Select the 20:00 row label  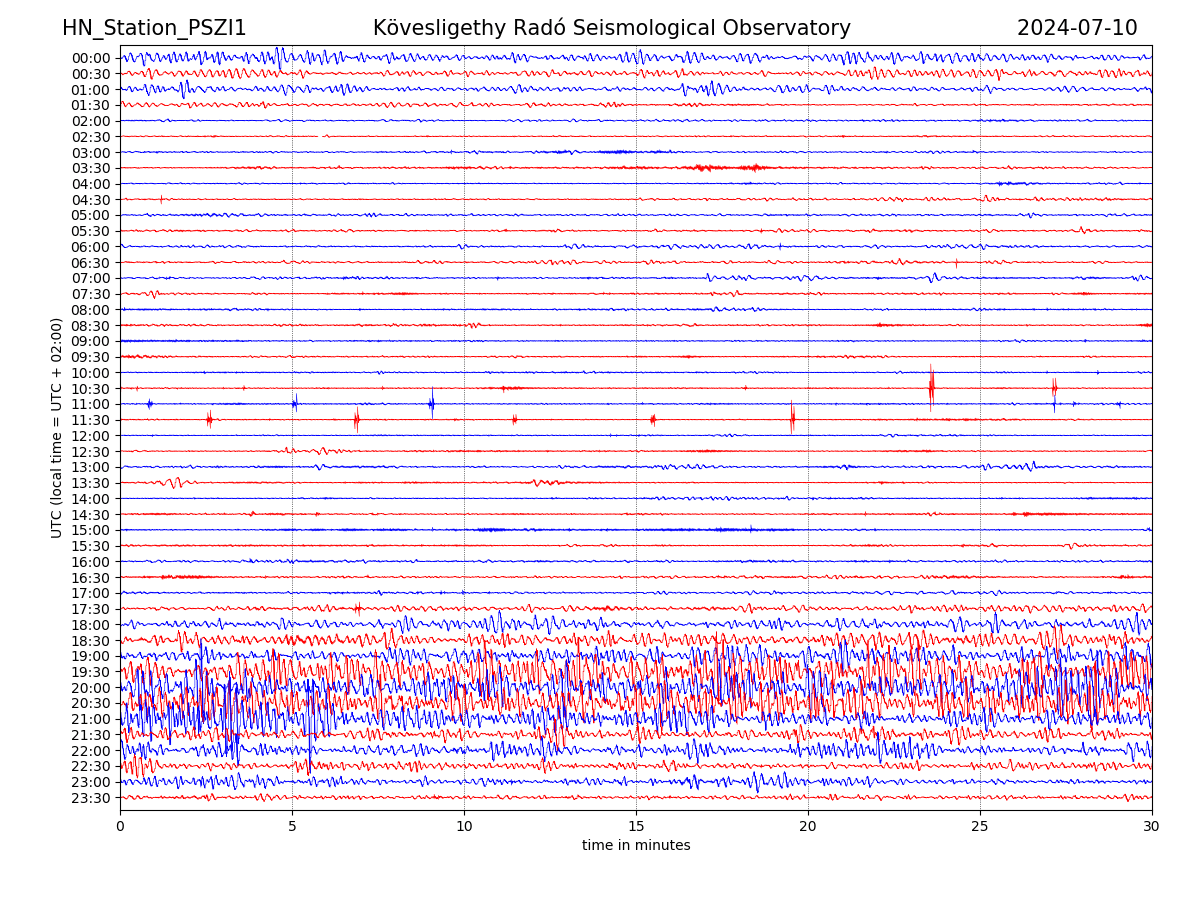90,688
